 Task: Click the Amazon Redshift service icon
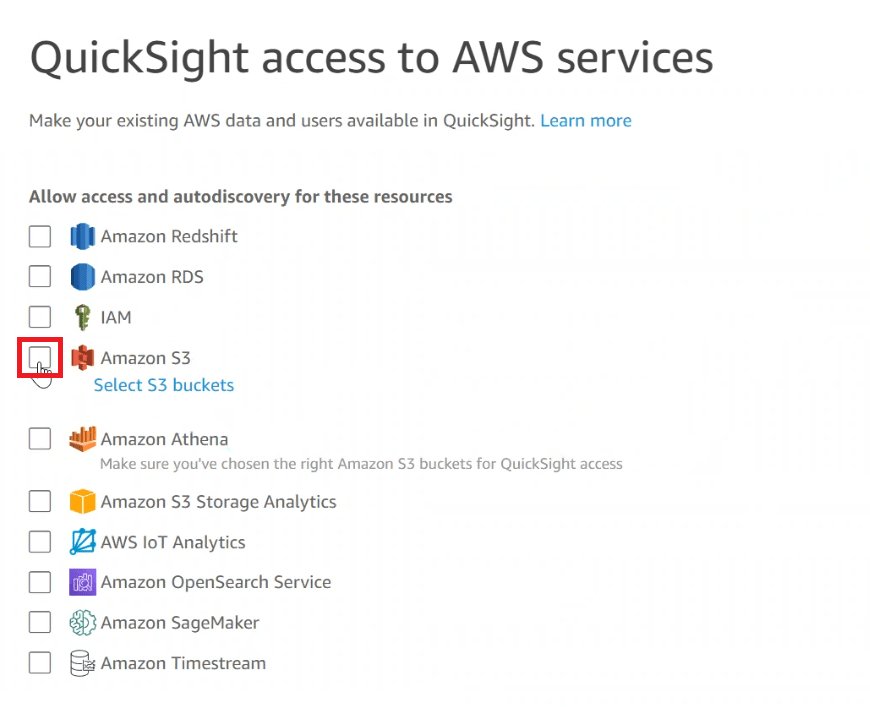coord(82,236)
